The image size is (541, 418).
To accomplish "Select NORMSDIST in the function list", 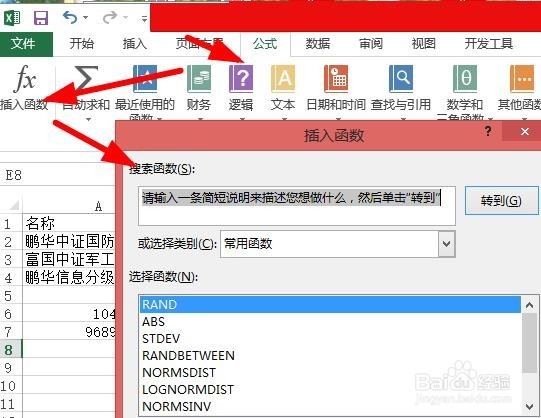I will tap(330, 372).
